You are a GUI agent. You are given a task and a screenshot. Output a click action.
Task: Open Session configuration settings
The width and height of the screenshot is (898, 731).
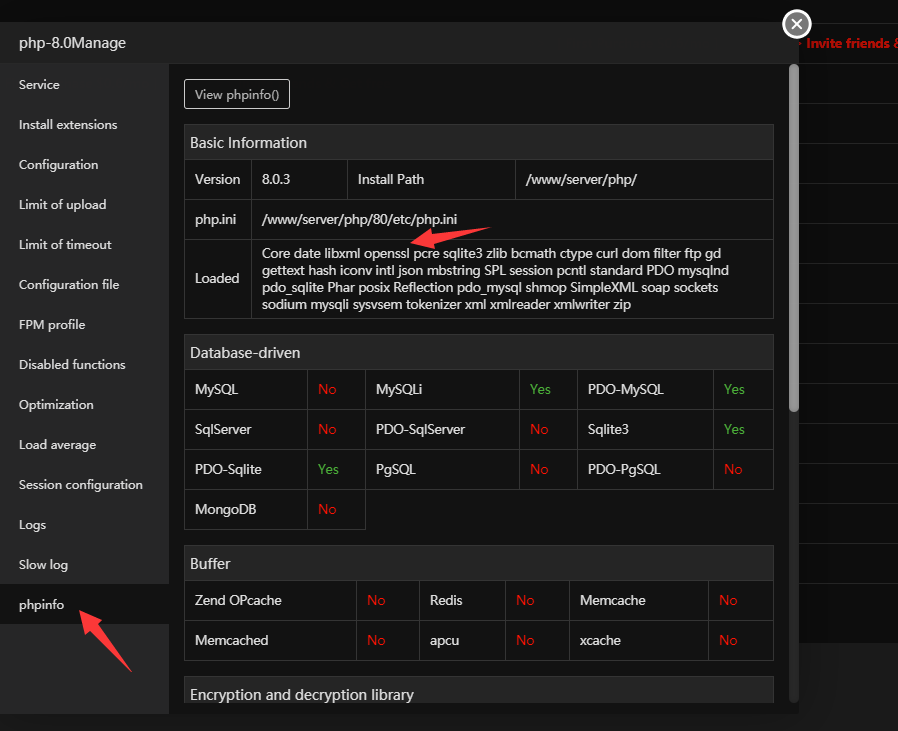(81, 485)
